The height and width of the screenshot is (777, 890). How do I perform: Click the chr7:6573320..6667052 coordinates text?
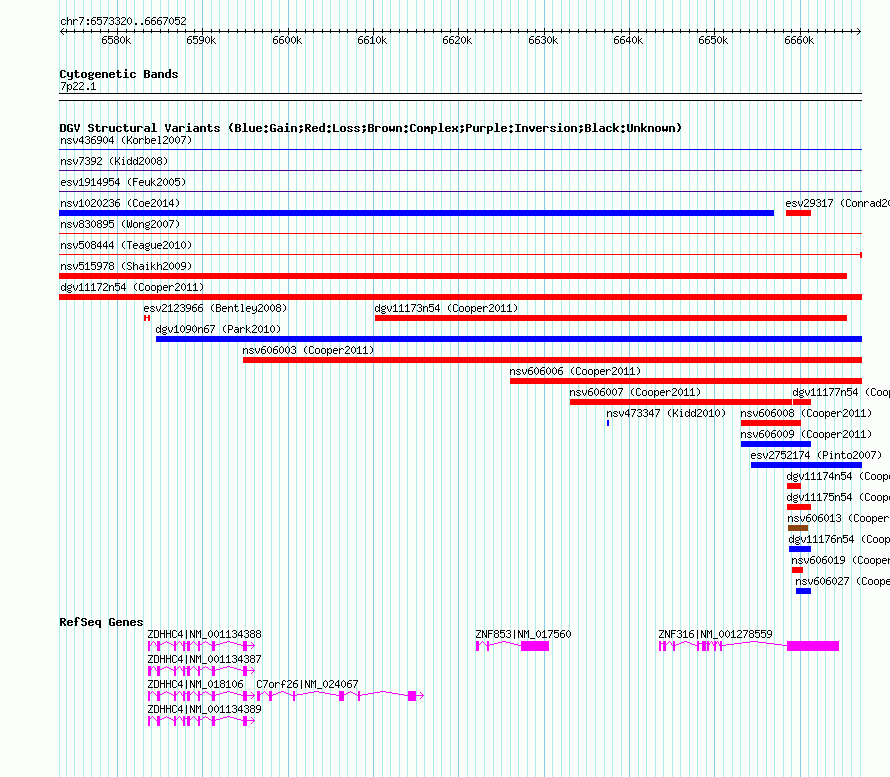coord(123,21)
